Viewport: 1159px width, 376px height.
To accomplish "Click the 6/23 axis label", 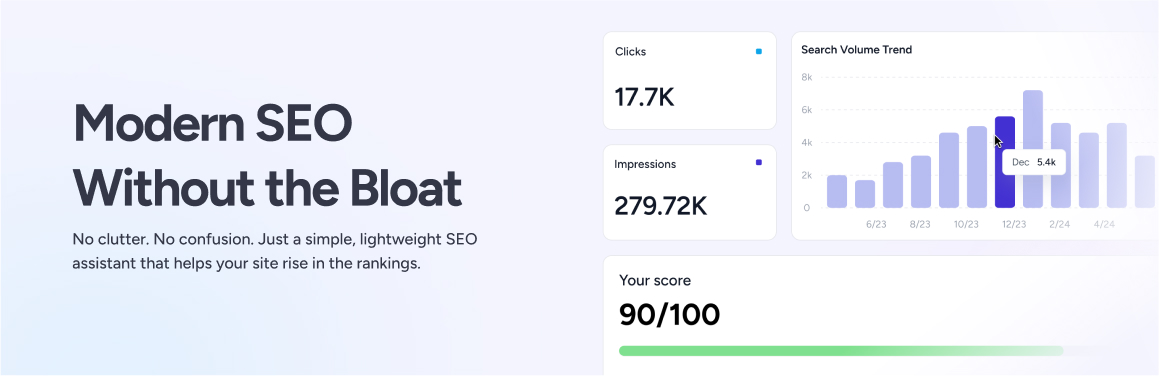I will click(876, 224).
